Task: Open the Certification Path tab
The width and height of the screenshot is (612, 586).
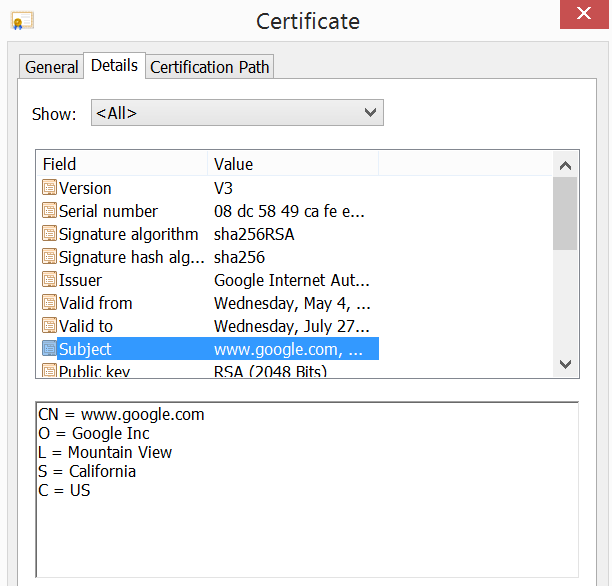Action: [210, 67]
